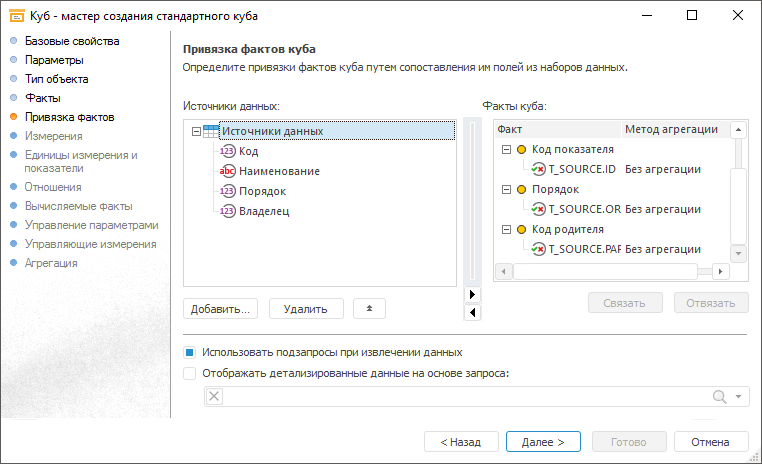Click the binding icon beside T_SOURCE.ID
This screenshot has width=762, height=464.
(x=538, y=169)
